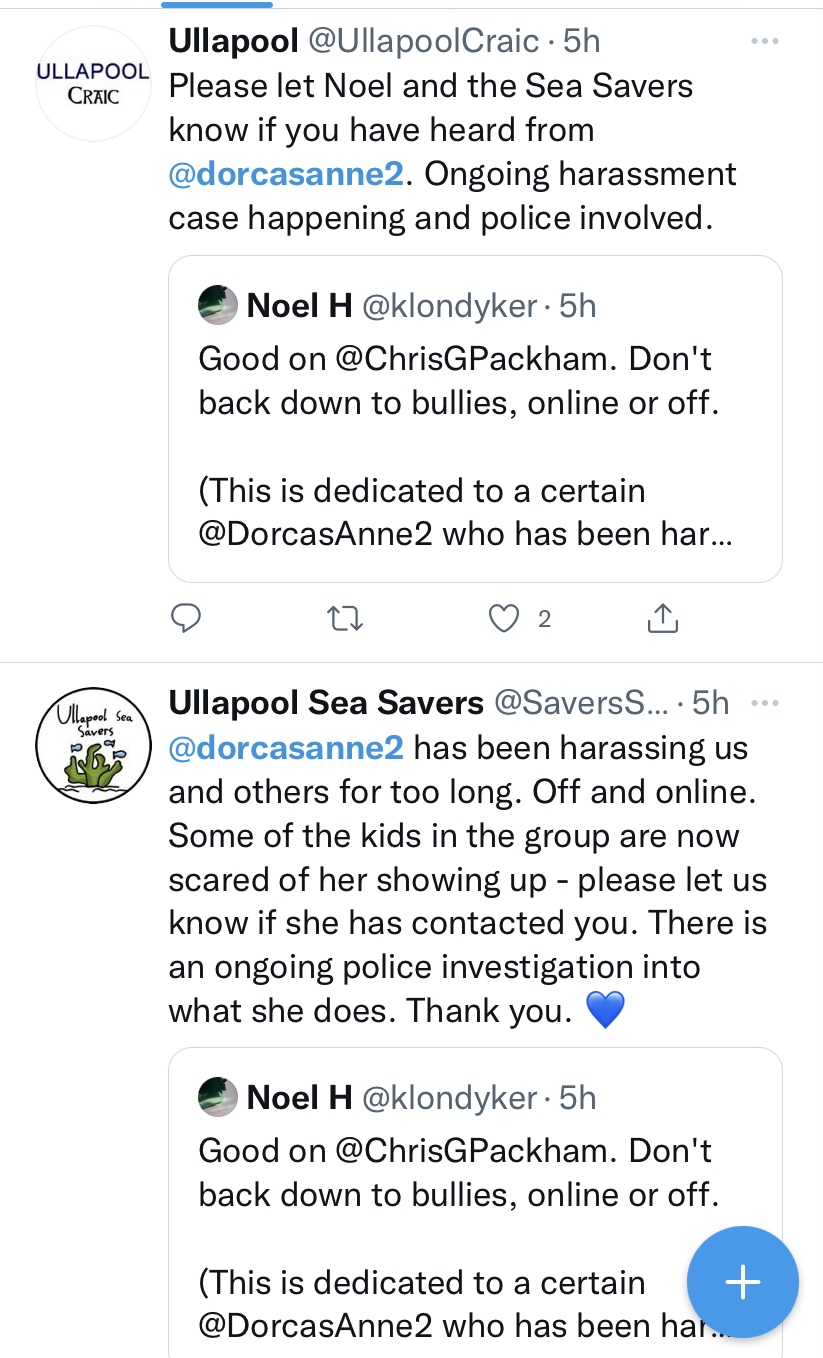Open more options on Ullapool Craic tweet
The height and width of the screenshot is (1358, 823).
764,41
